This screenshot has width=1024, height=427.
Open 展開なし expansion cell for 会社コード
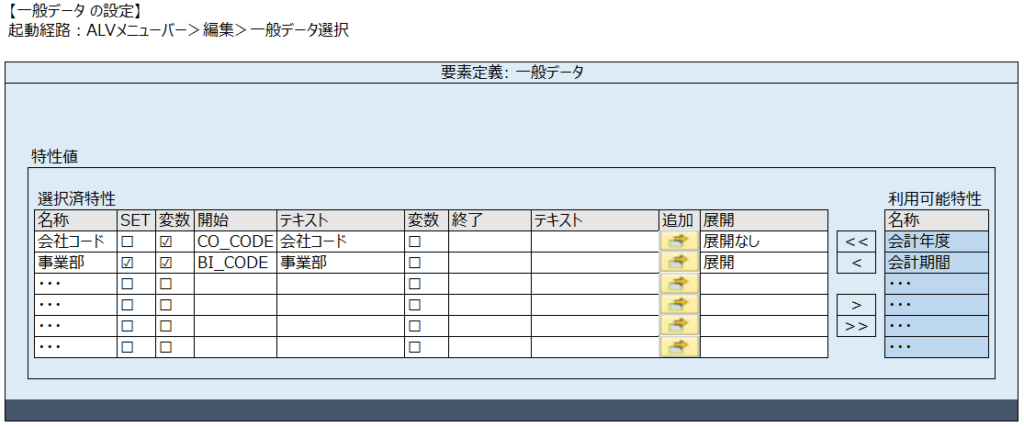(763, 241)
